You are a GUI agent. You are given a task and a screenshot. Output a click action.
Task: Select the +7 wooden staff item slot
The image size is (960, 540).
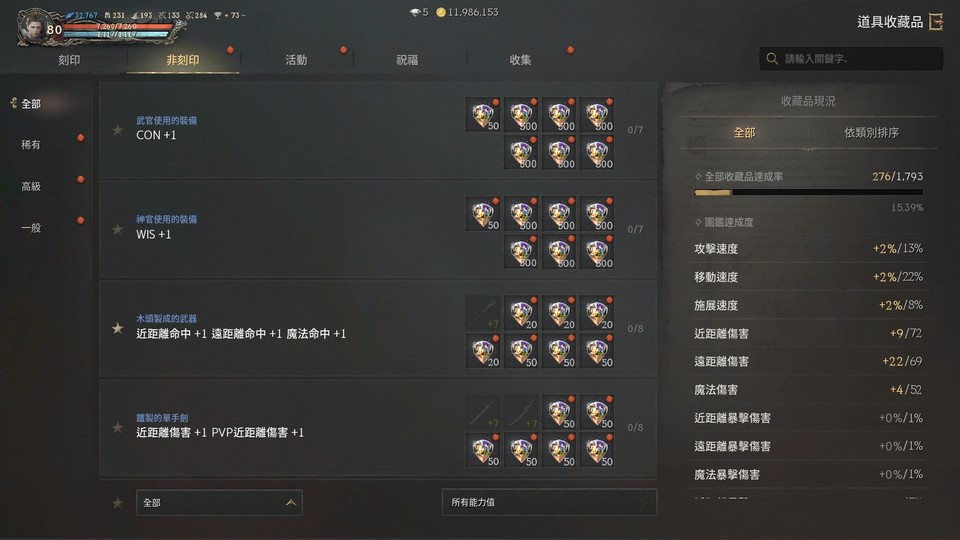[x=483, y=313]
